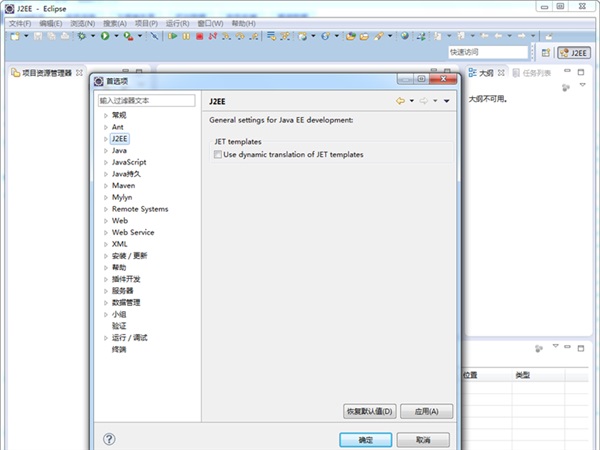Click the New file wizard toolbar icon
The image size is (600, 450).
15,36
